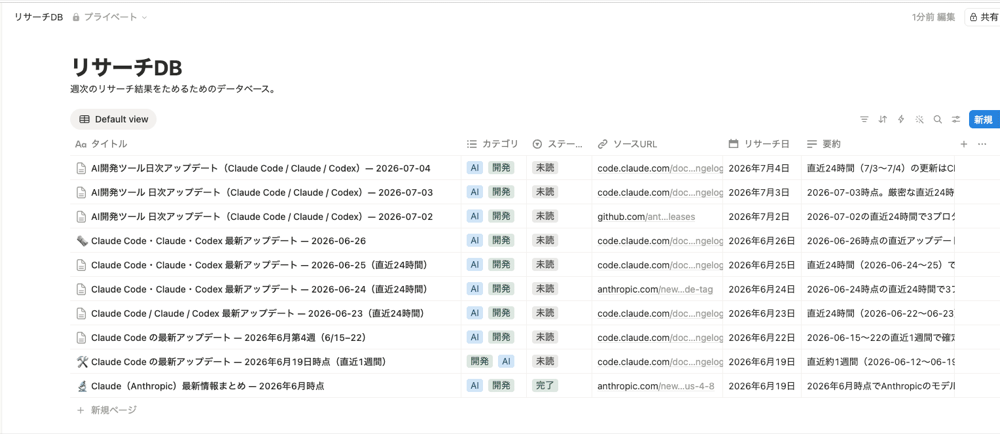
Task: Click the 要約 column header
Action: [878, 144]
